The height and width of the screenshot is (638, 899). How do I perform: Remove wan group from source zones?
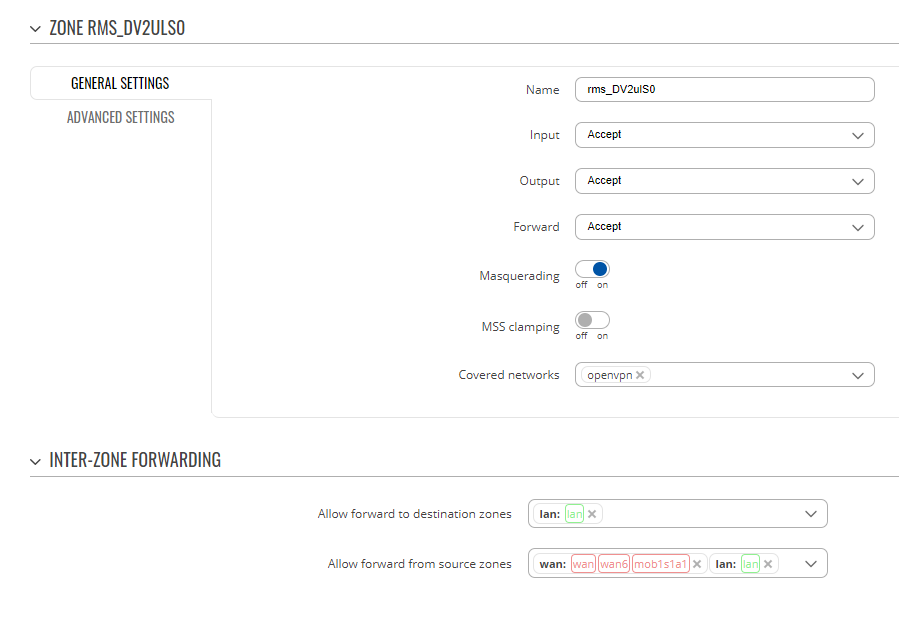coord(697,564)
